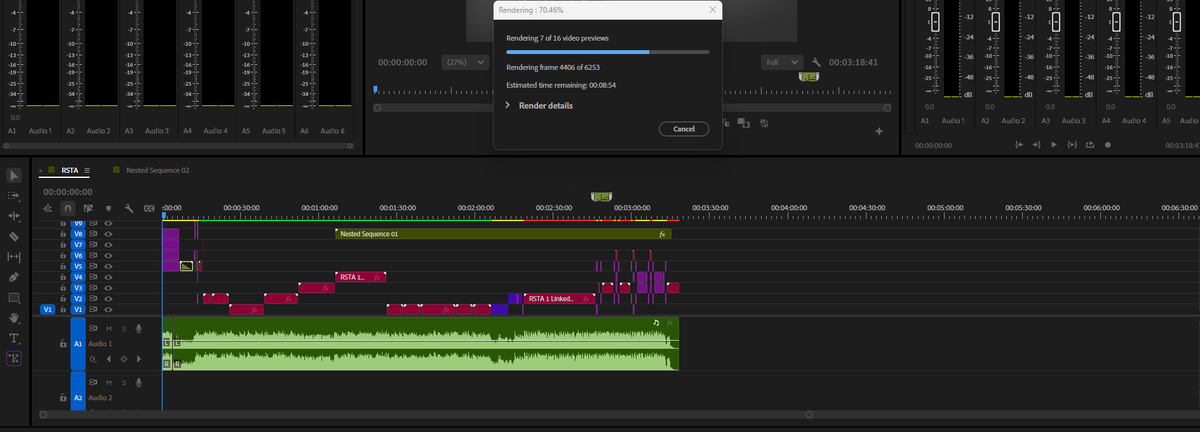Open Timeline Display Settings wrench

pos(129,208)
